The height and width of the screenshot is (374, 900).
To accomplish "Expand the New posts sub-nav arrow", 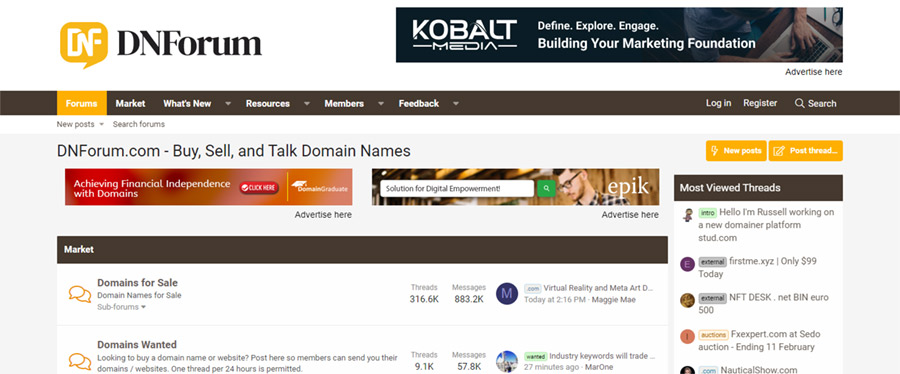I will point(102,124).
